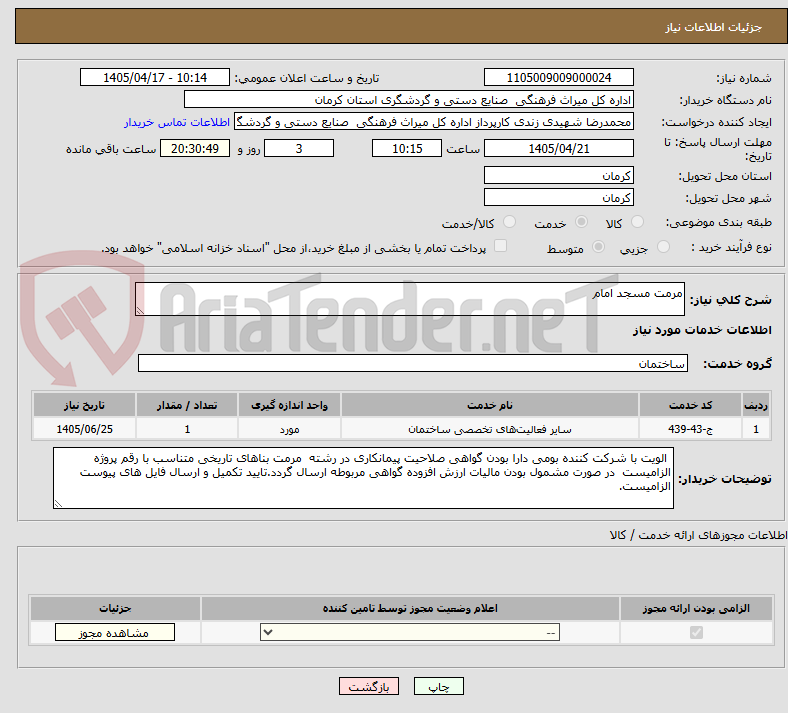Click service code cell ج-43-439

(x=691, y=429)
